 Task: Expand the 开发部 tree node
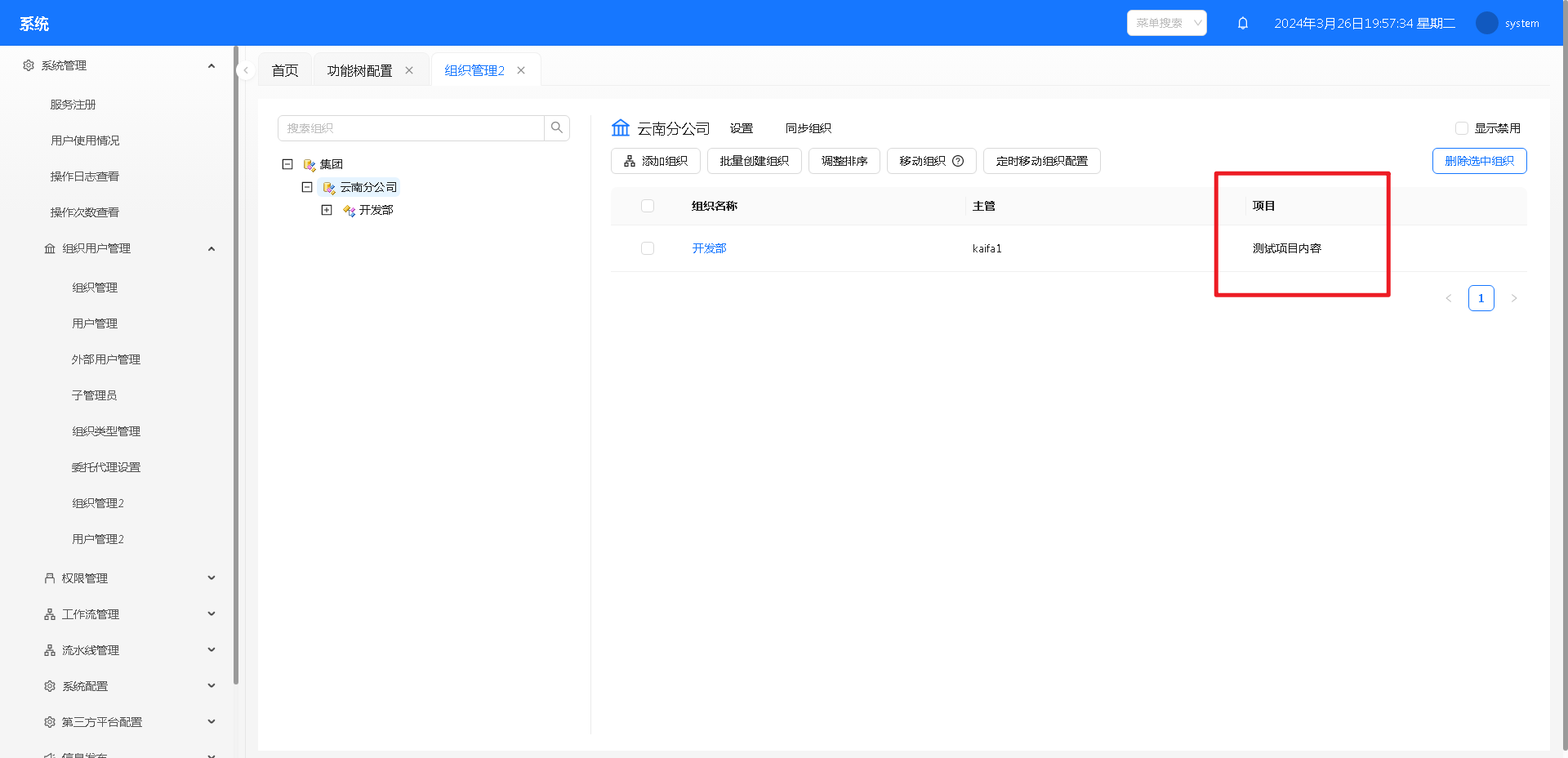327,210
